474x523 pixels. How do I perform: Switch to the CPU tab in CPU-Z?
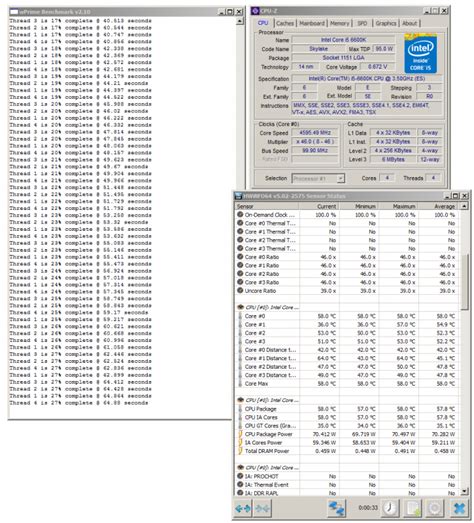coord(263,23)
